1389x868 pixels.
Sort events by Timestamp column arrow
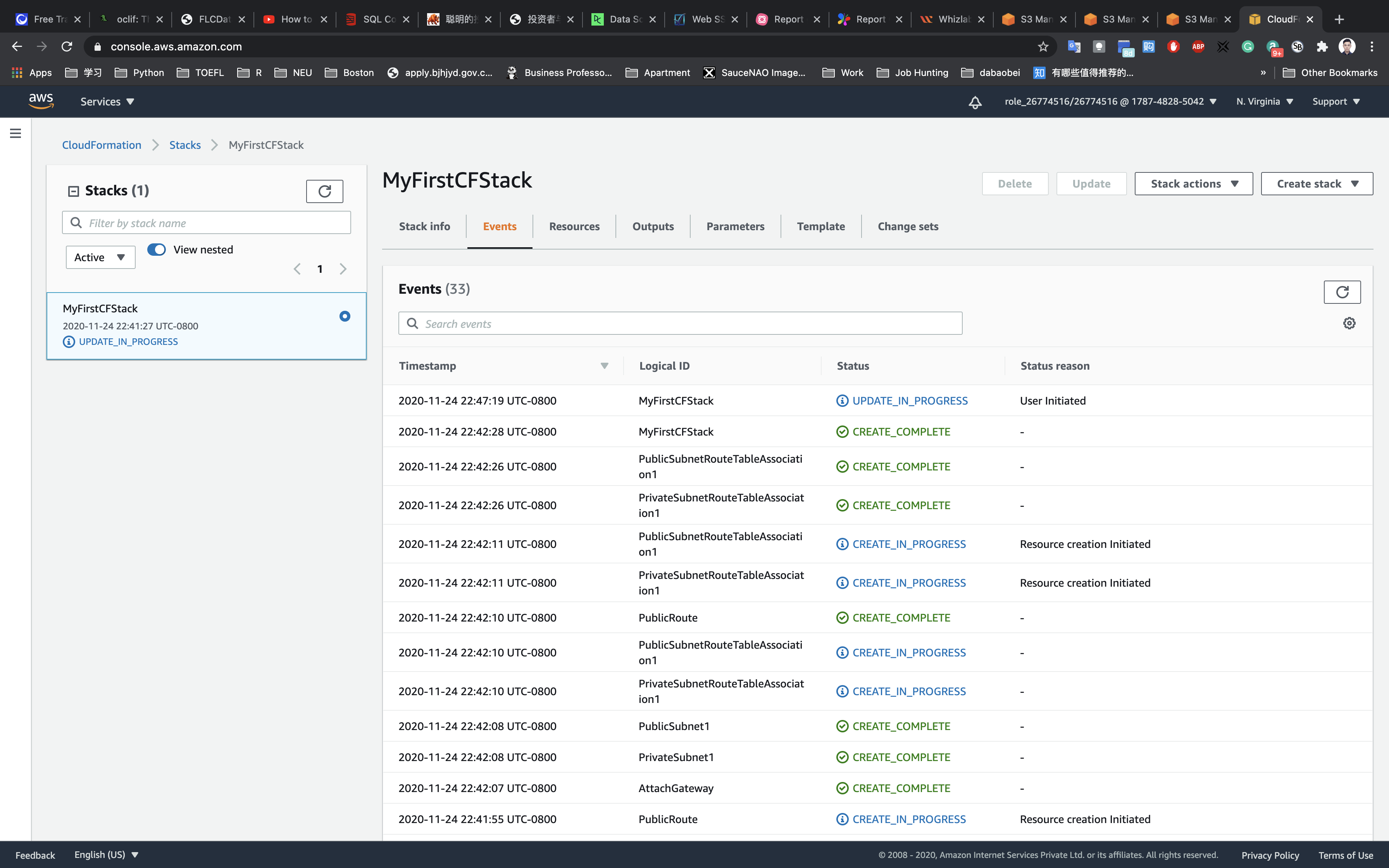[604, 366]
